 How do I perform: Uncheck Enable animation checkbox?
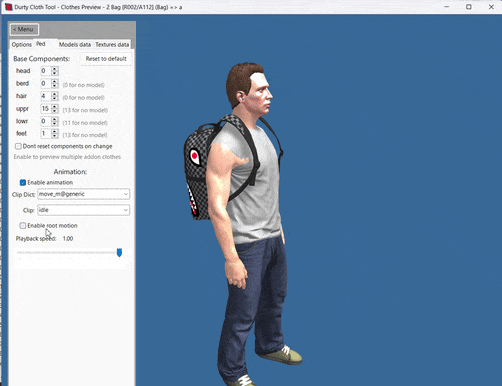tap(23, 182)
